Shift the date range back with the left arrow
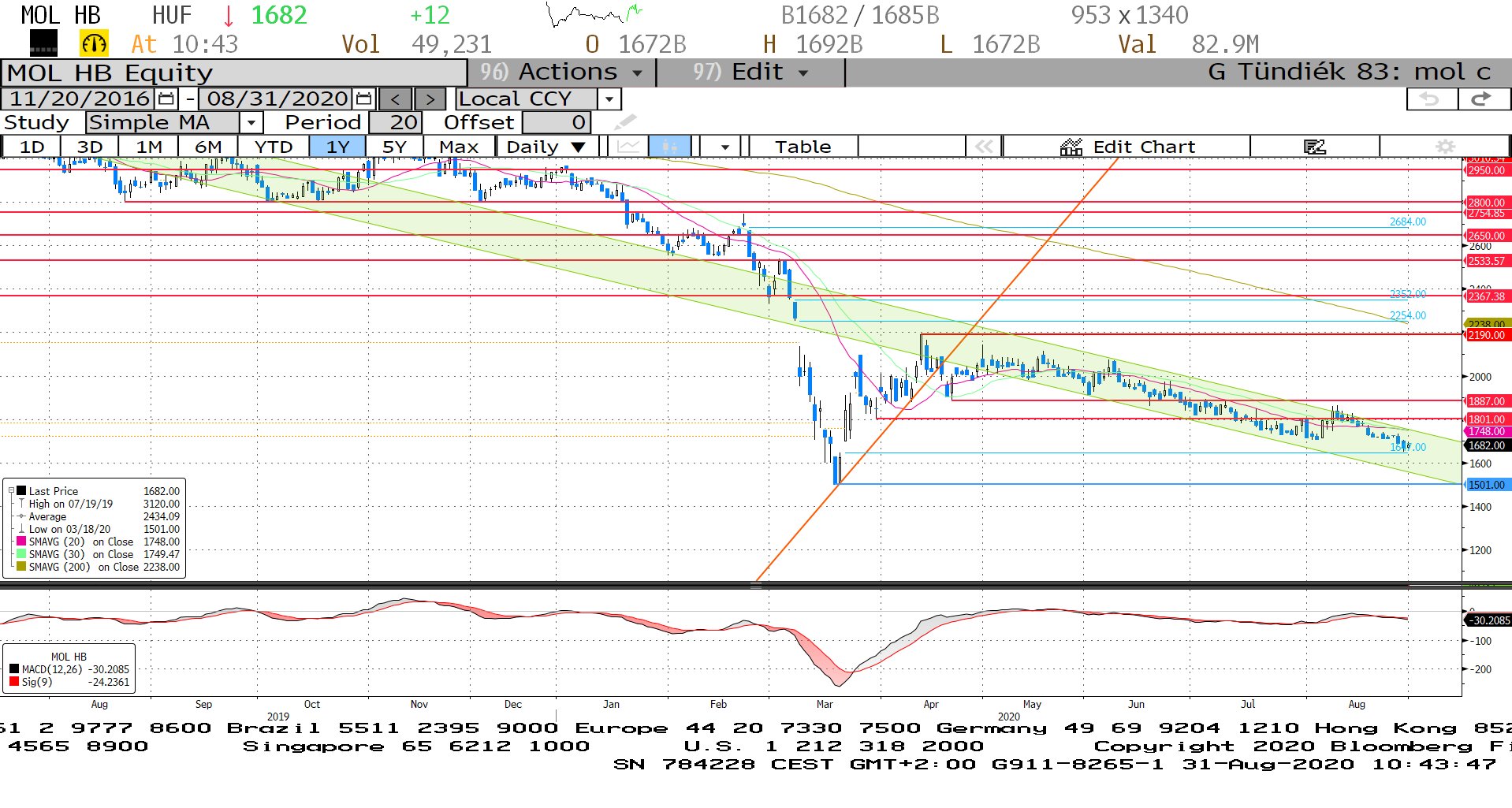 [x=396, y=99]
